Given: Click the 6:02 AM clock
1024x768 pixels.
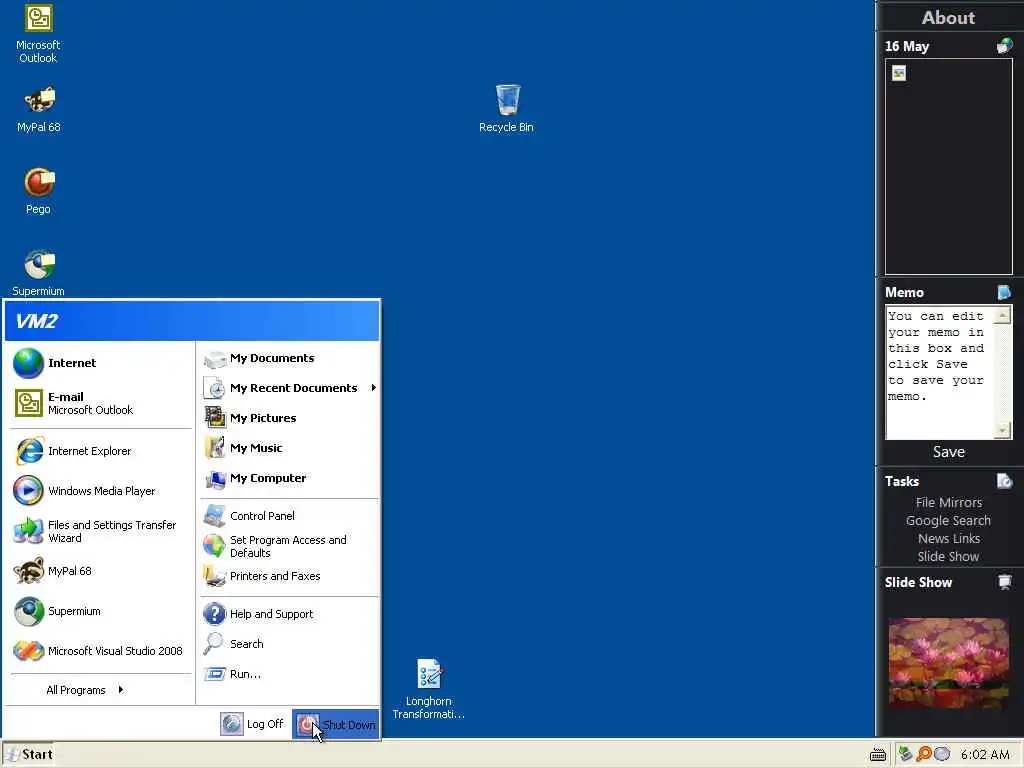Looking at the screenshot, I should (985, 754).
